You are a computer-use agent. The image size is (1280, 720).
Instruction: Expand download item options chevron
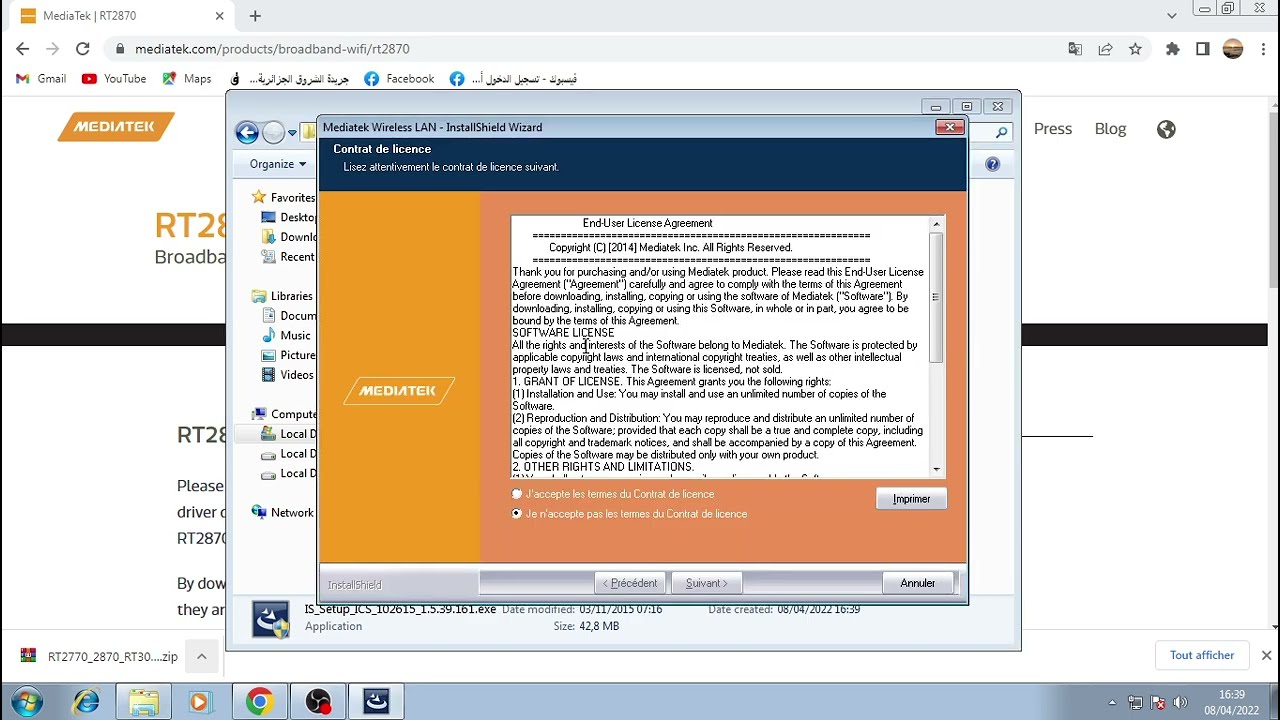click(x=201, y=656)
